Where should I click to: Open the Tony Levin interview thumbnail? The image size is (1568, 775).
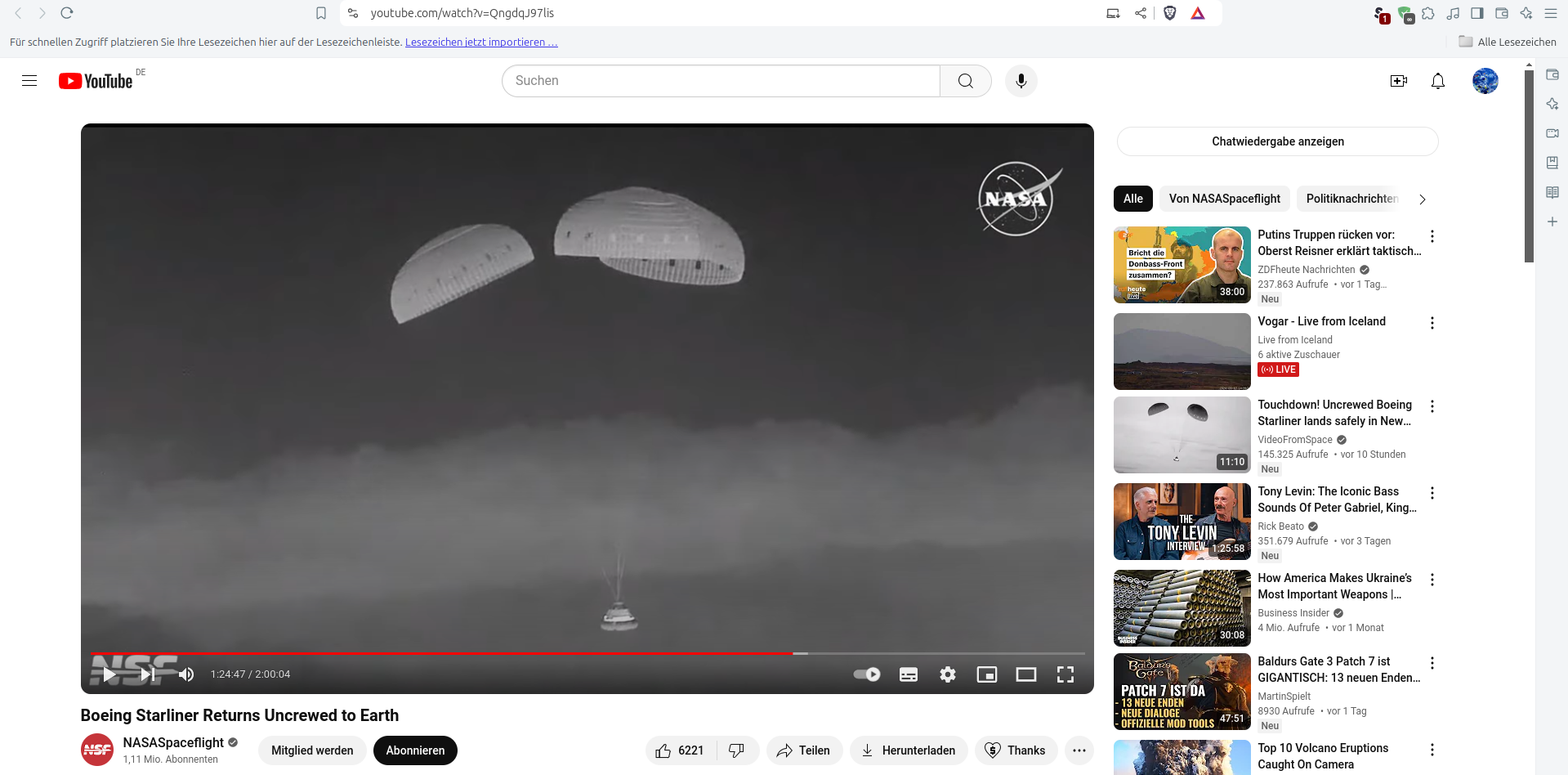(1182, 522)
